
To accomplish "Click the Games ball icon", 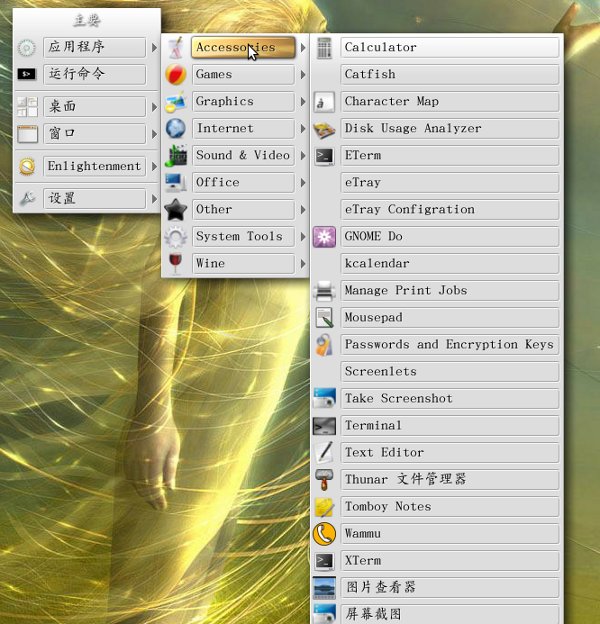I will 175,75.
